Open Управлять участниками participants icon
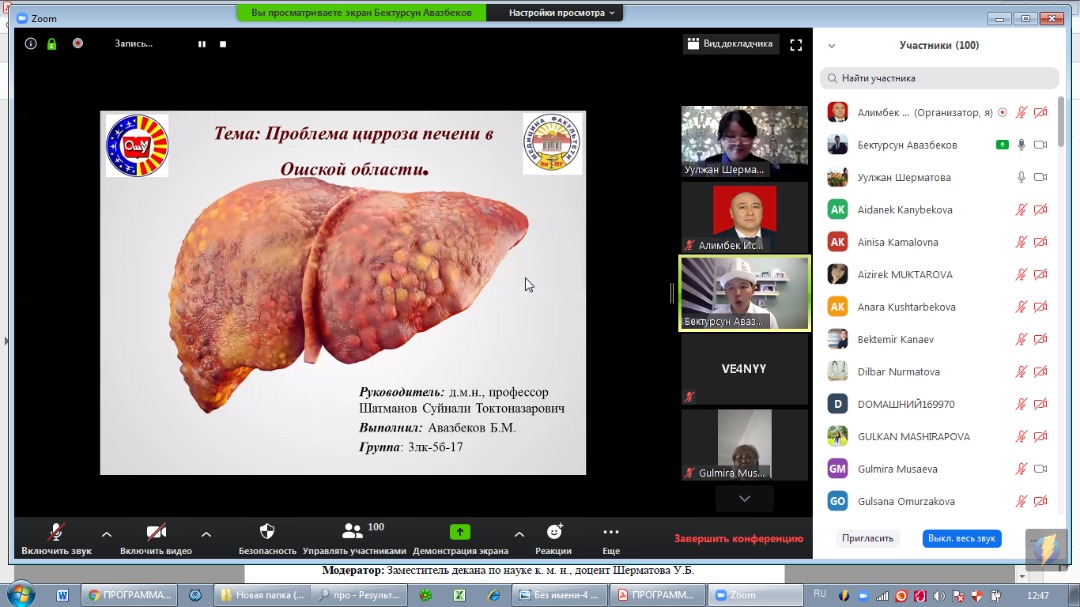The height and width of the screenshot is (607, 1080). point(353,531)
